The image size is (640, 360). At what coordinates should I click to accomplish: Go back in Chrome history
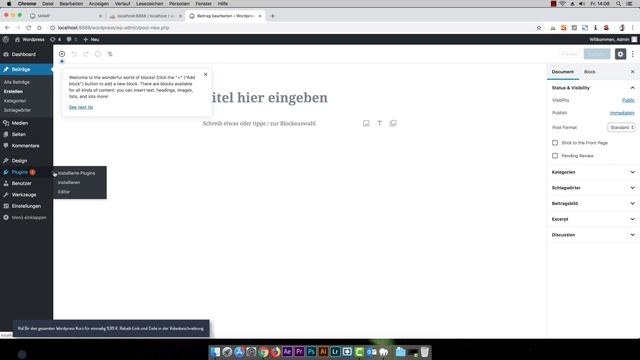point(7,28)
